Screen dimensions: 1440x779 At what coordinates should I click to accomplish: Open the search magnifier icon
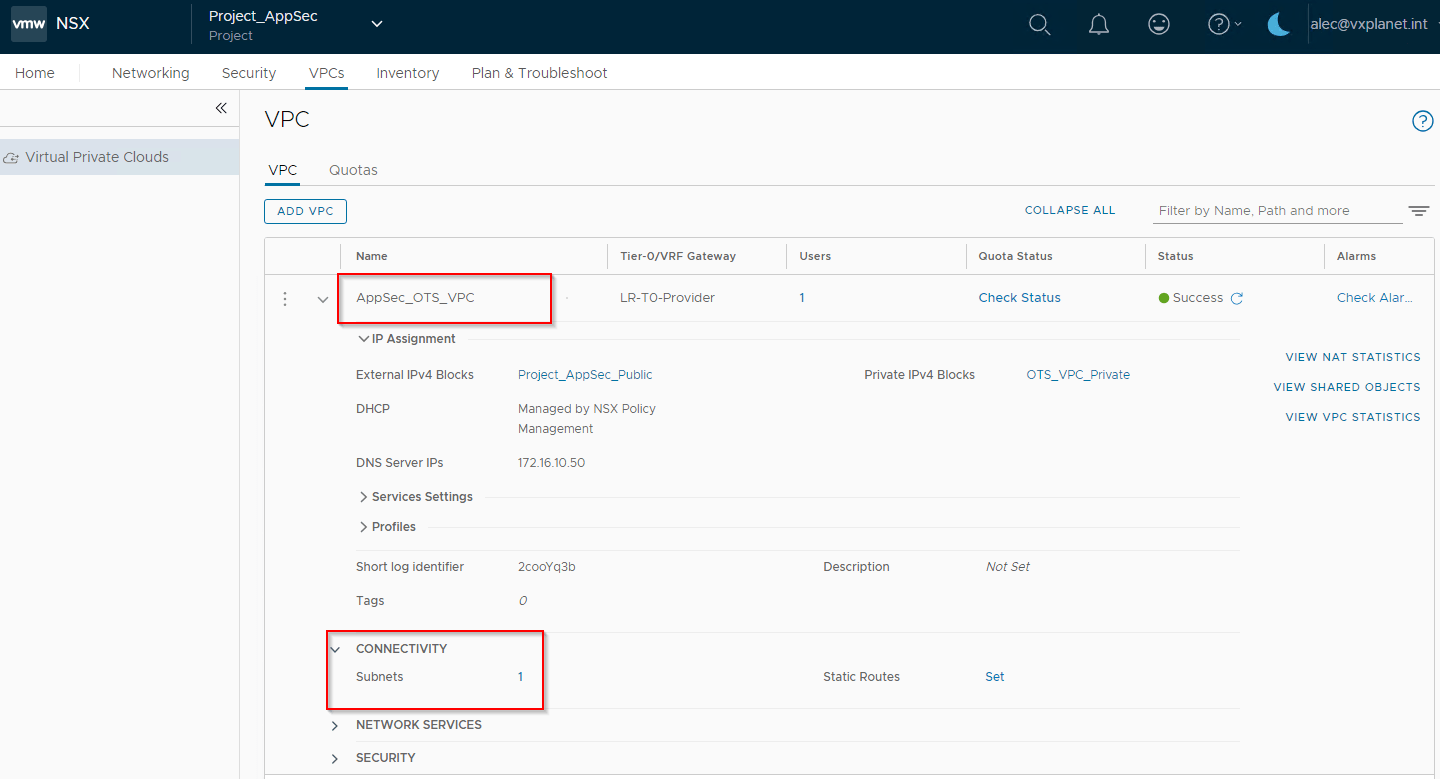[x=1040, y=25]
